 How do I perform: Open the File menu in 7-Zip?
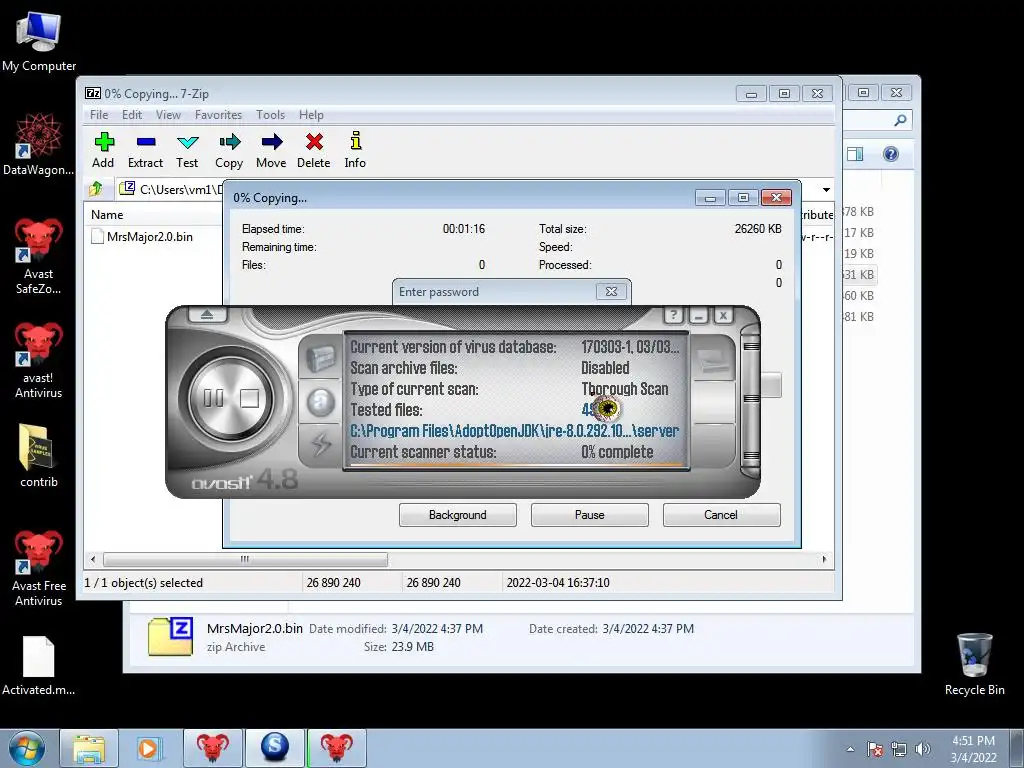[99, 115]
